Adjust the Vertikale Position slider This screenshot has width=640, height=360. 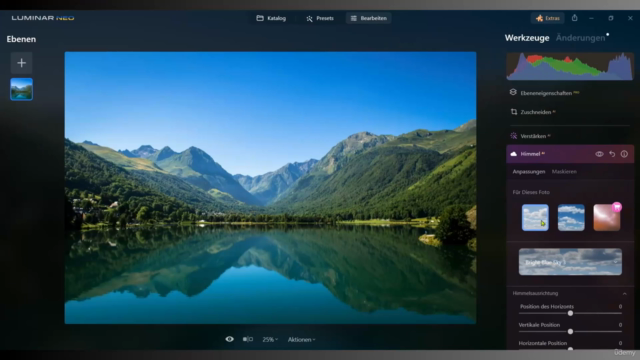coord(570,332)
